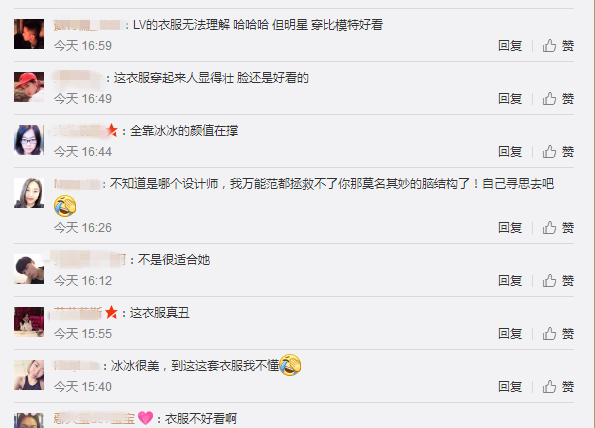This screenshot has width=595, height=428.
Task: Like the 16:59 comment about LV clothes
Action: (x=558, y=46)
